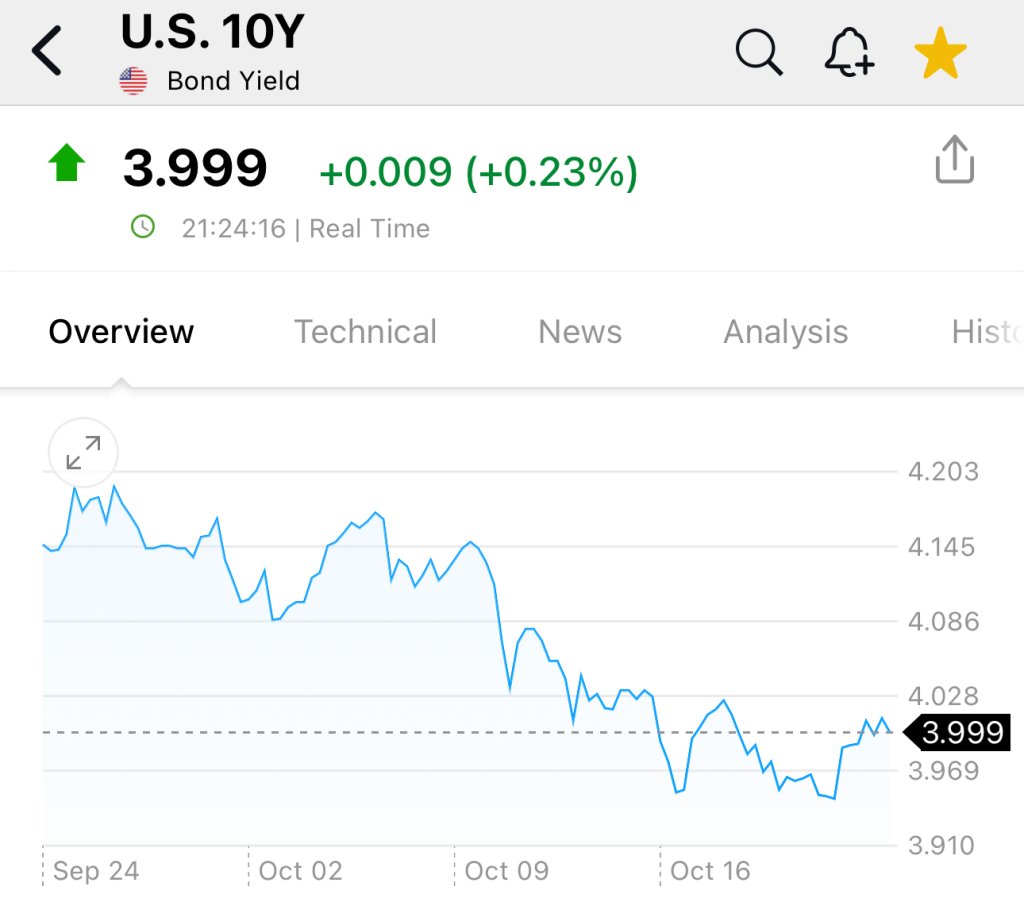The height and width of the screenshot is (898, 1024).
Task: Open the search magnifier icon
Action: [x=759, y=51]
